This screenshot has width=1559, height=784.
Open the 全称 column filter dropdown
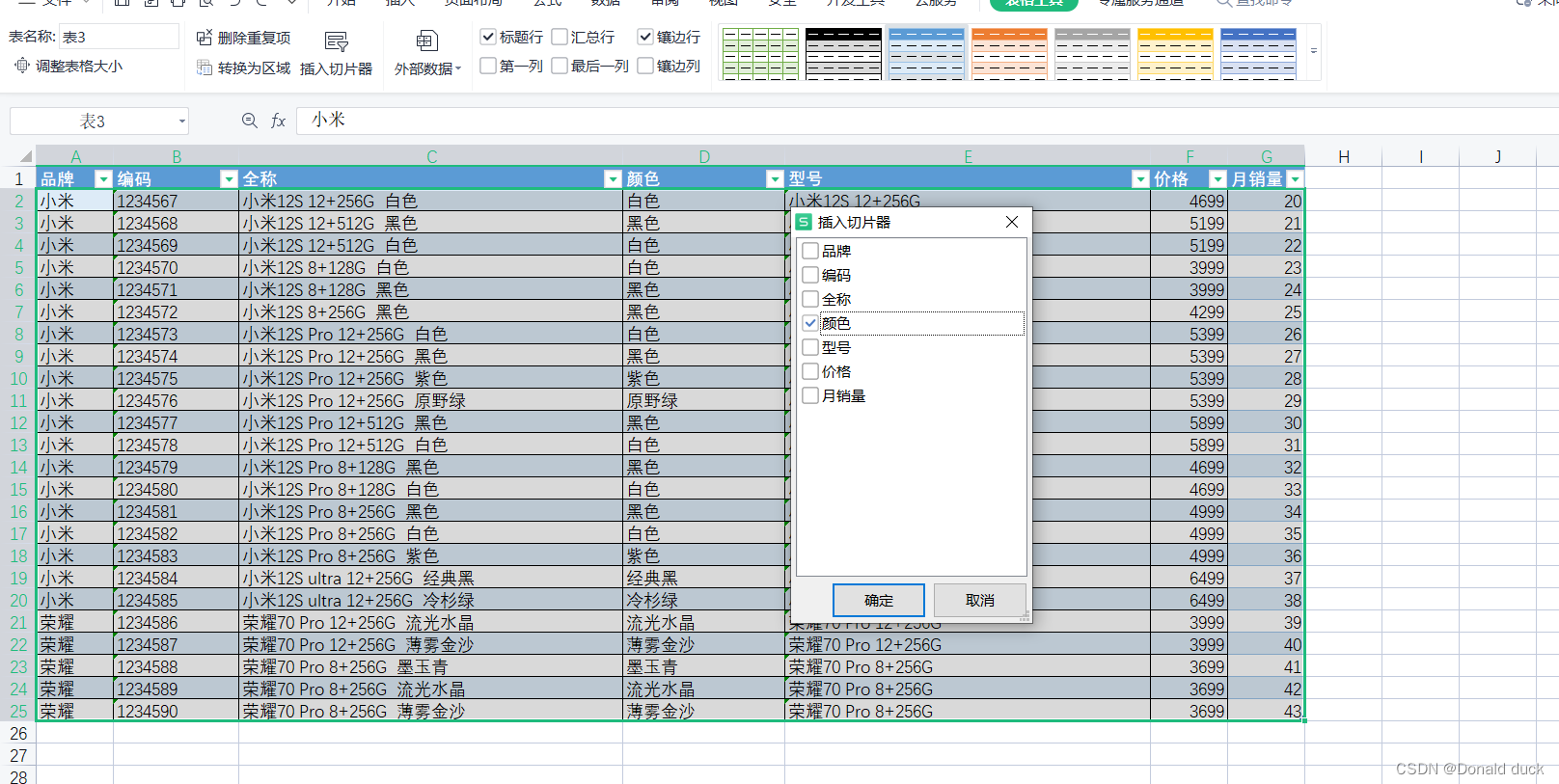[613, 178]
